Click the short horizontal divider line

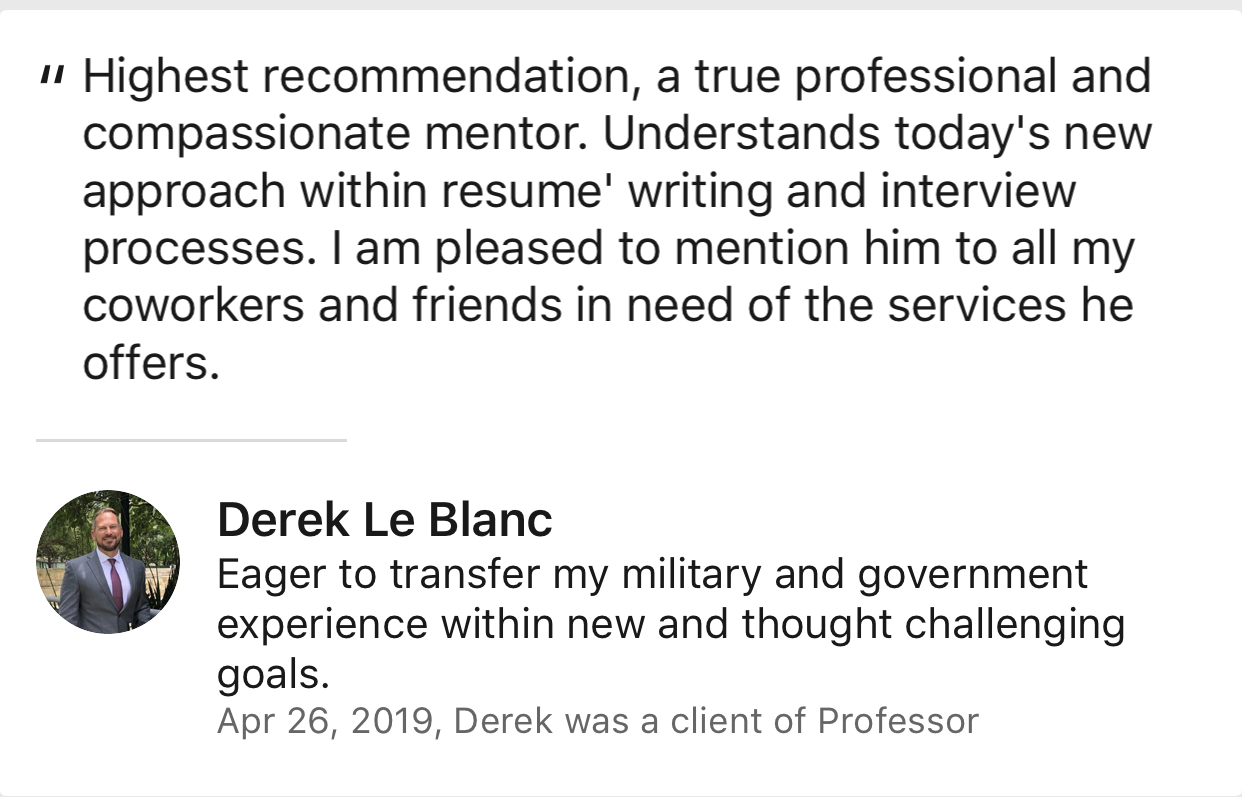click(x=191, y=439)
